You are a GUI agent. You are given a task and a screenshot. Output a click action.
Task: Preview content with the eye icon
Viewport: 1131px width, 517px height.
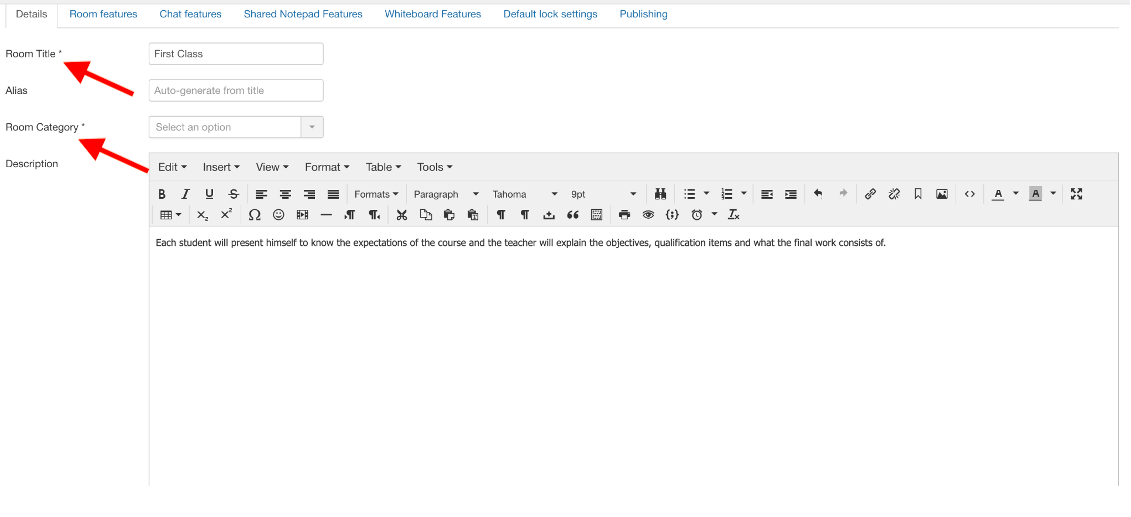click(648, 215)
